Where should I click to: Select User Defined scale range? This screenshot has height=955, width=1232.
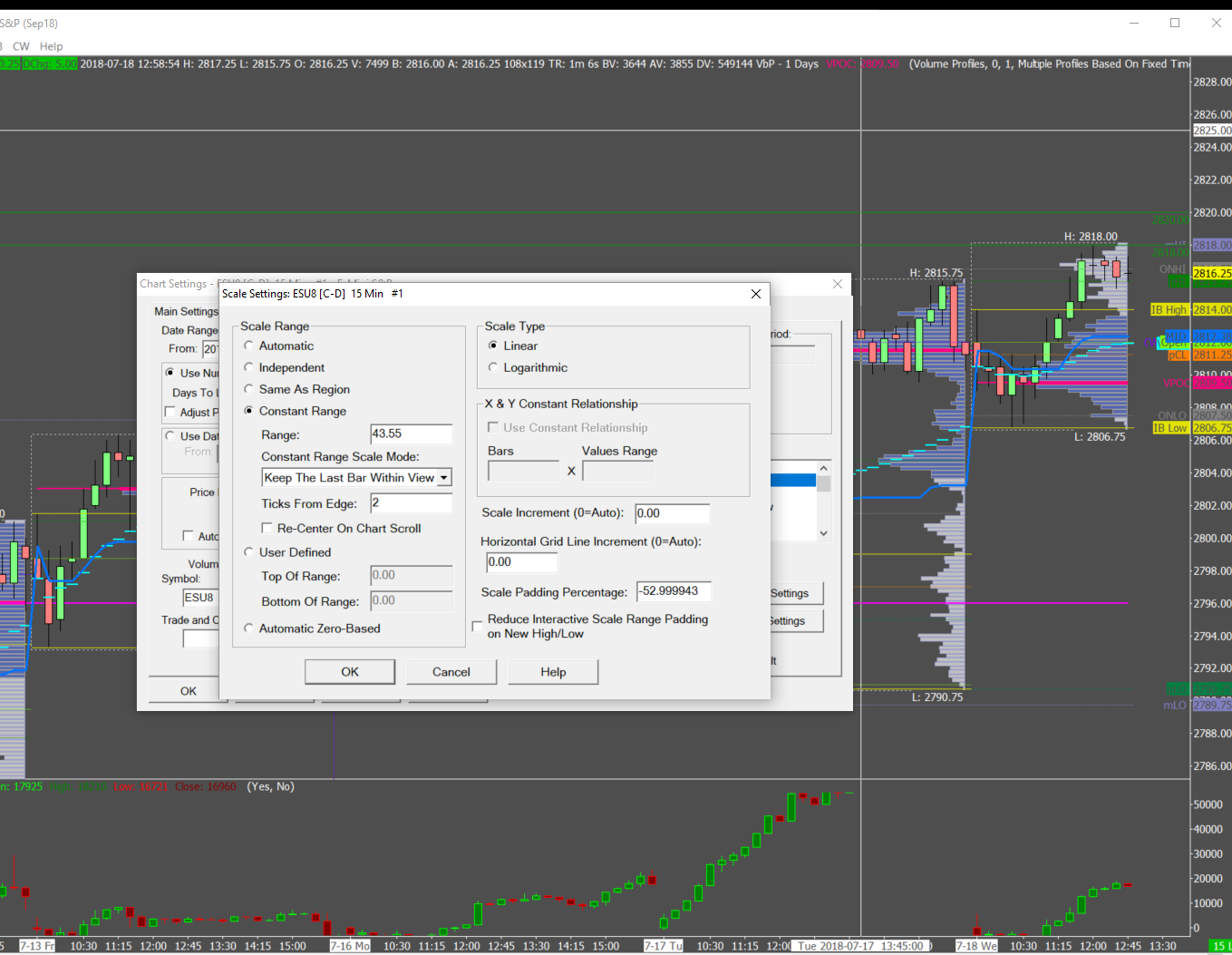tap(249, 552)
